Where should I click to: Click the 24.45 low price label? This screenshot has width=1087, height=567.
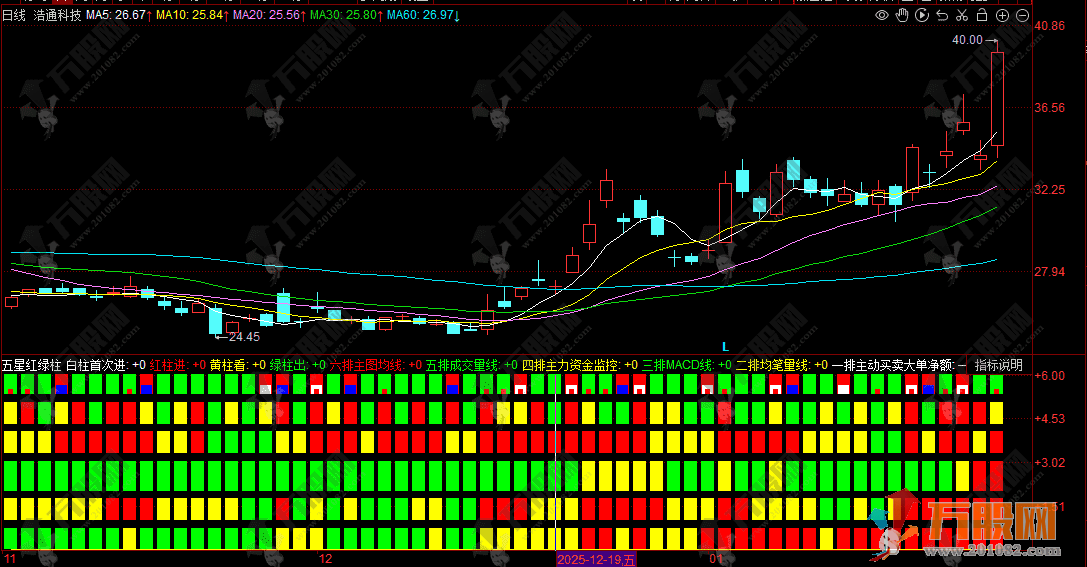(x=244, y=337)
